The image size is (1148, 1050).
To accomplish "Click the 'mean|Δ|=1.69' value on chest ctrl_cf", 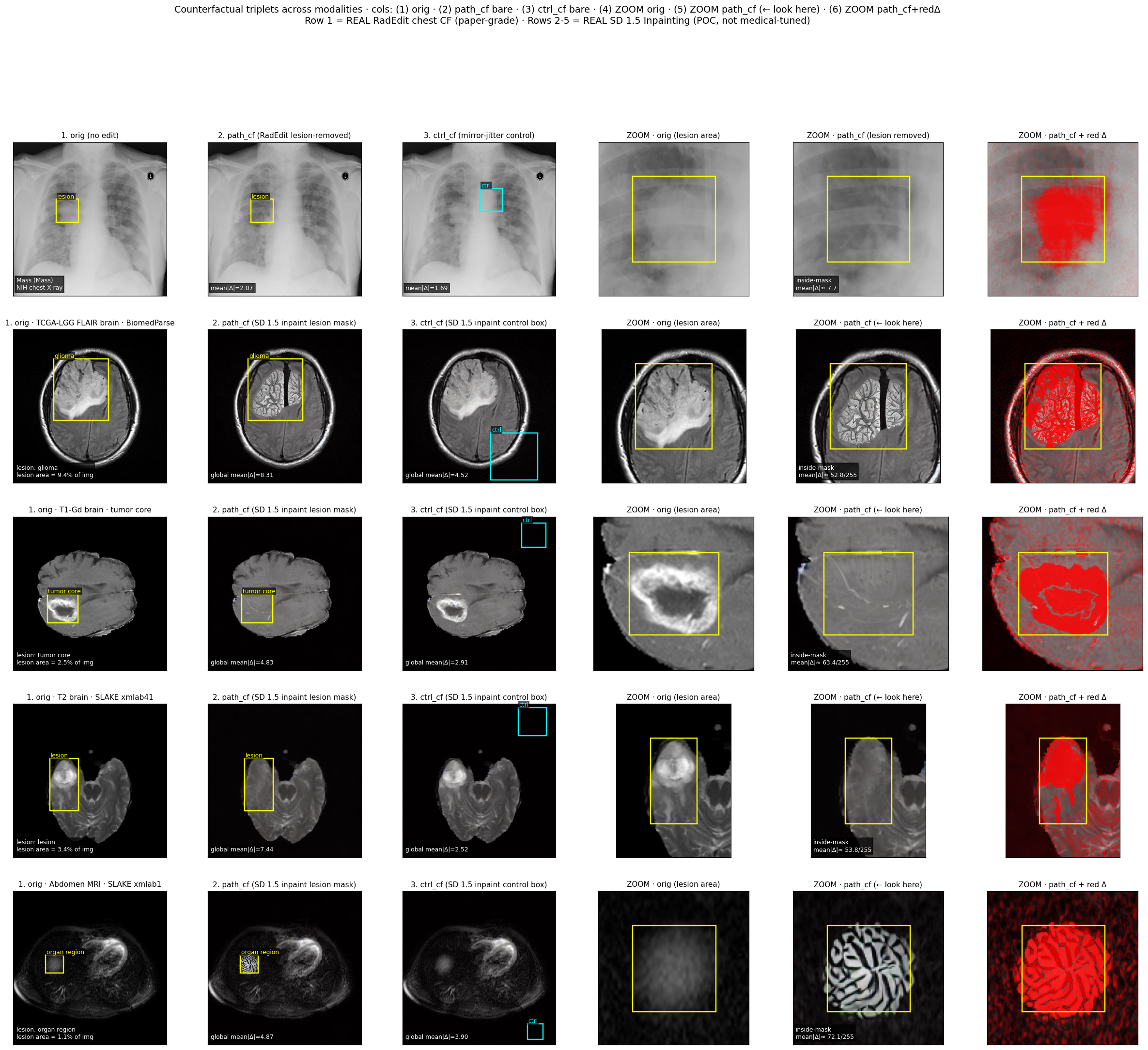I will pyautogui.click(x=427, y=288).
